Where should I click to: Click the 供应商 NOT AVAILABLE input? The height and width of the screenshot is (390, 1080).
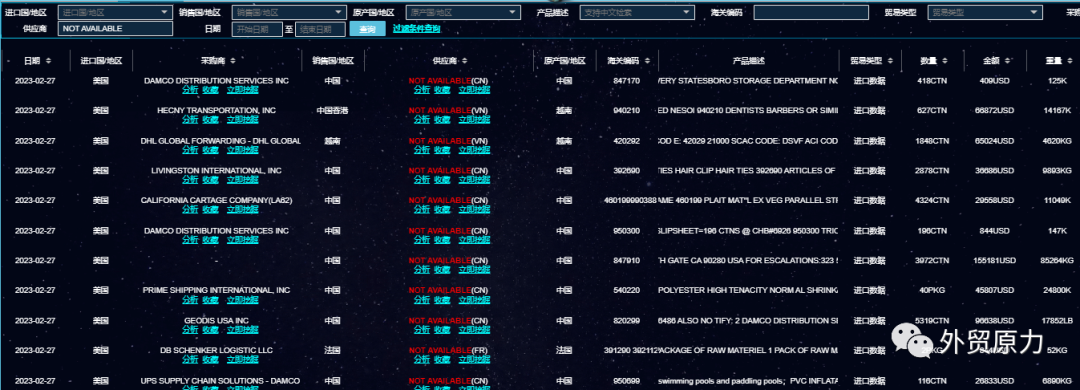(x=115, y=29)
